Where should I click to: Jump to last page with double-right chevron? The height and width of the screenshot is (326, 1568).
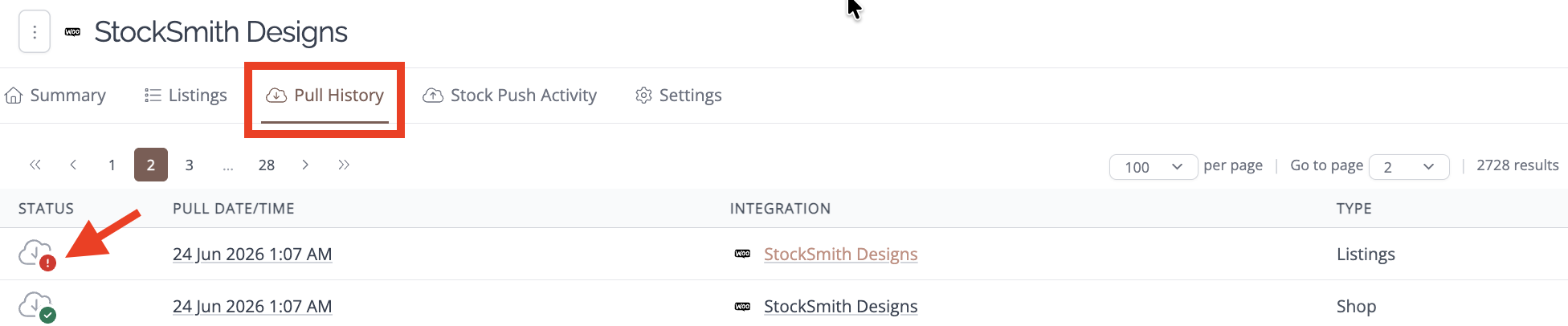click(x=344, y=165)
